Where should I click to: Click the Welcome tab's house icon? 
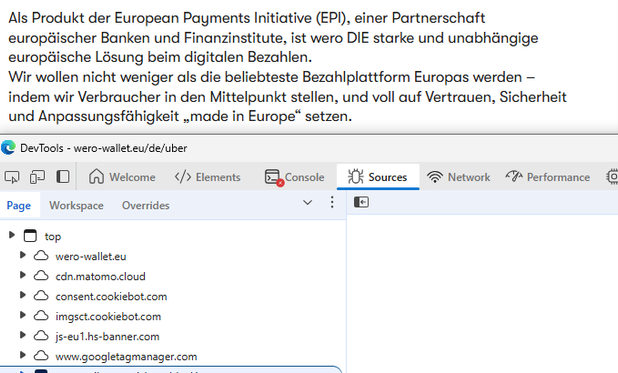click(x=96, y=177)
